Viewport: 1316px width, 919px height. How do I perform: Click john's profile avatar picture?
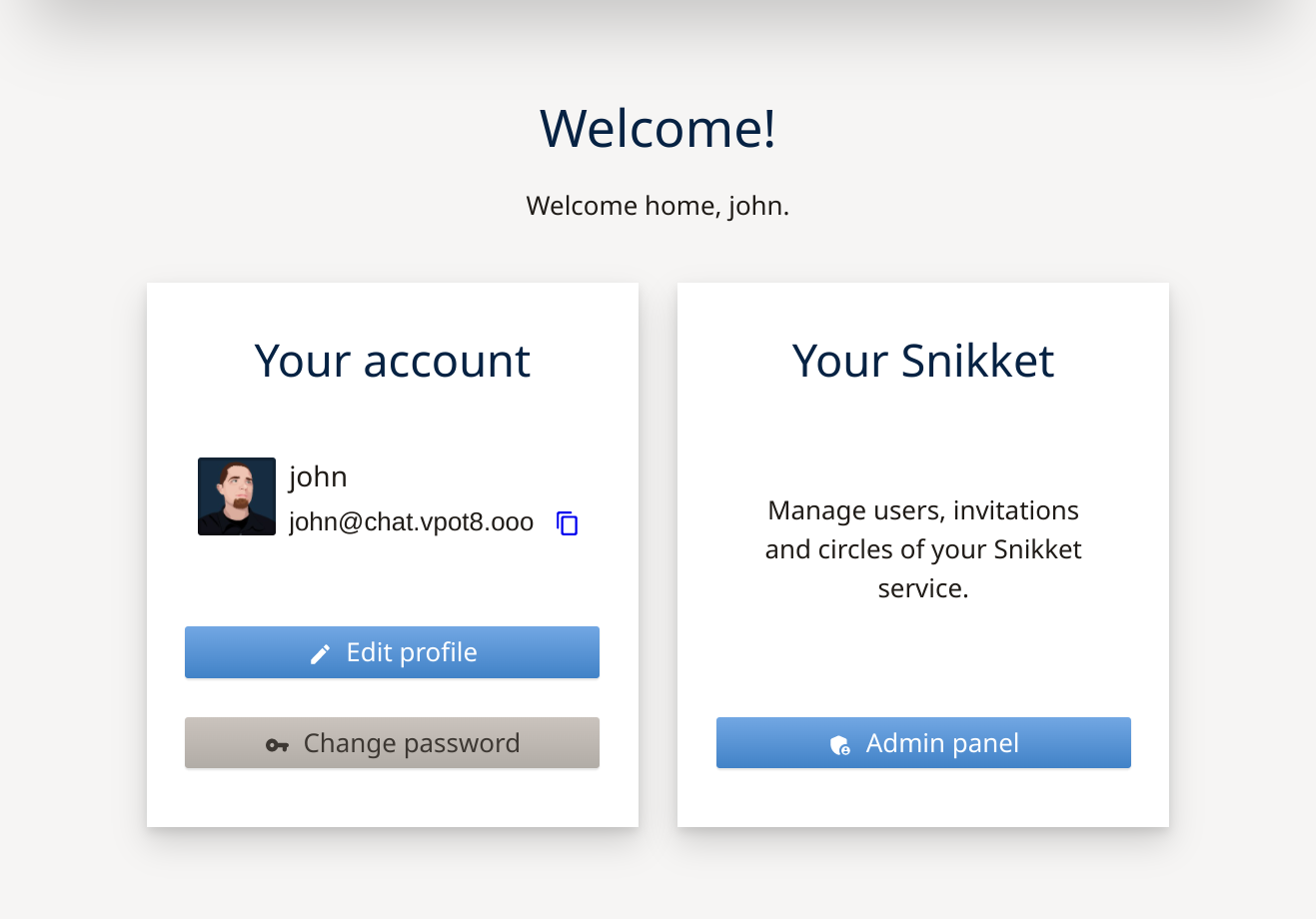(237, 496)
